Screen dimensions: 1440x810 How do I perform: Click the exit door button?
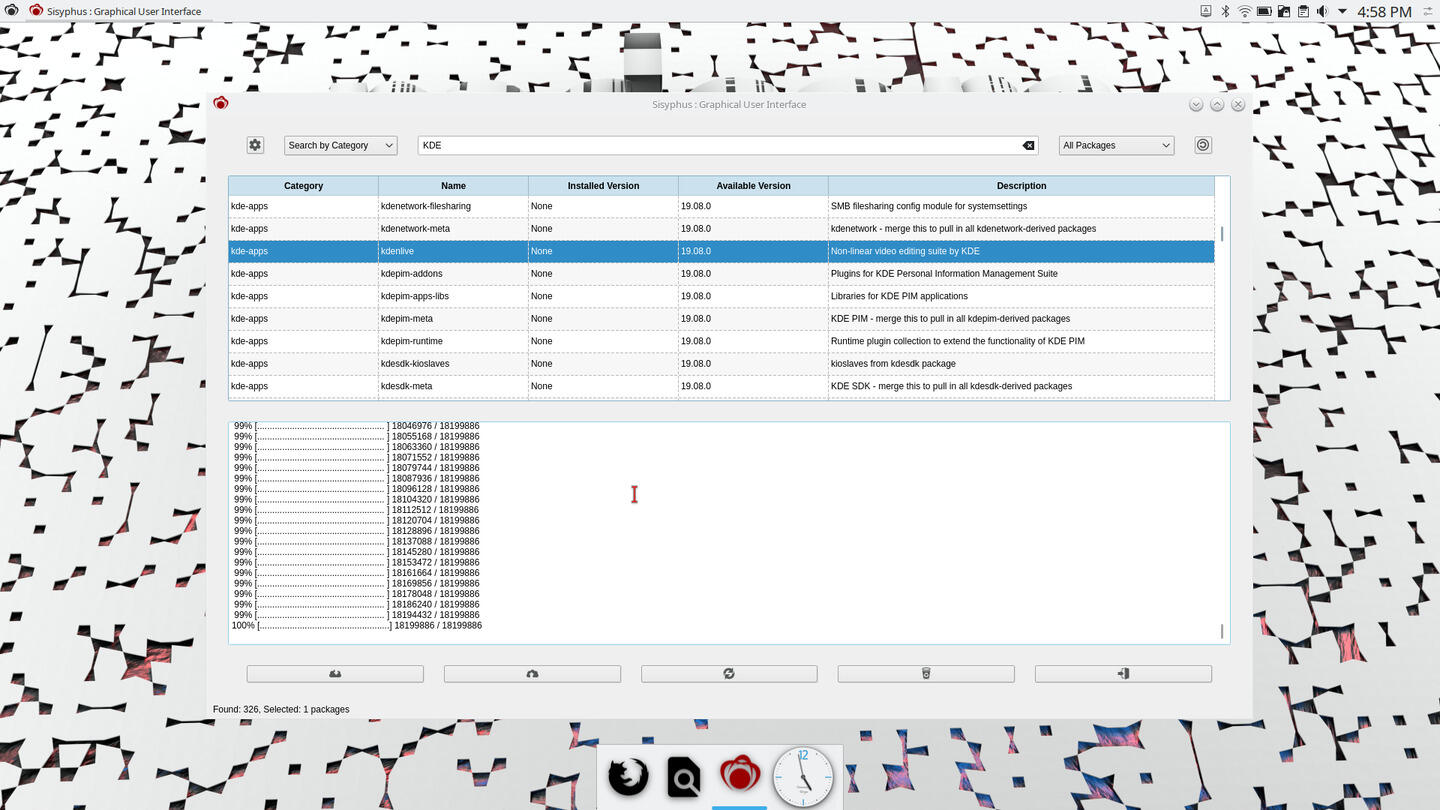point(1123,674)
